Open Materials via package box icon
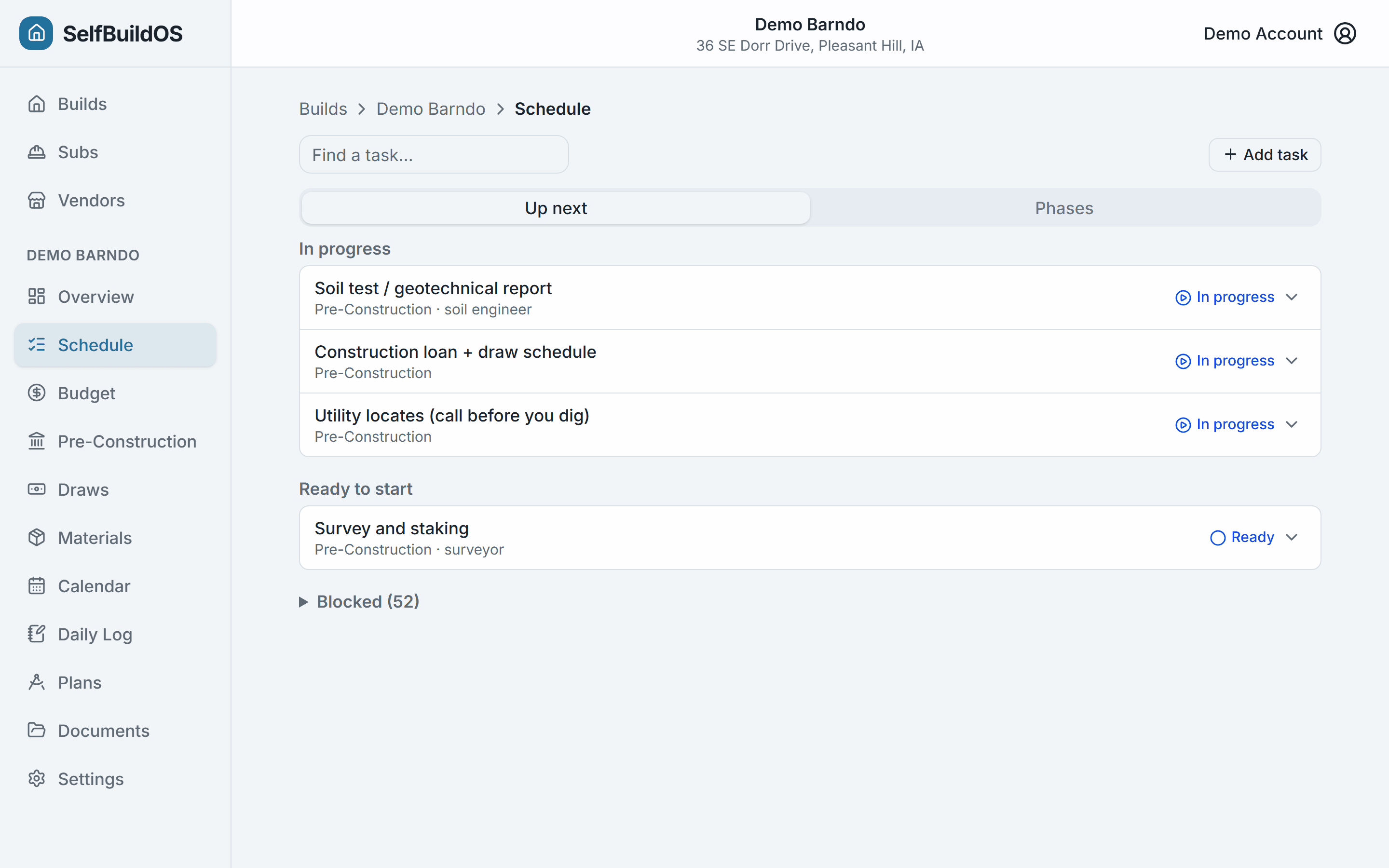1389x868 pixels. point(37,537)
